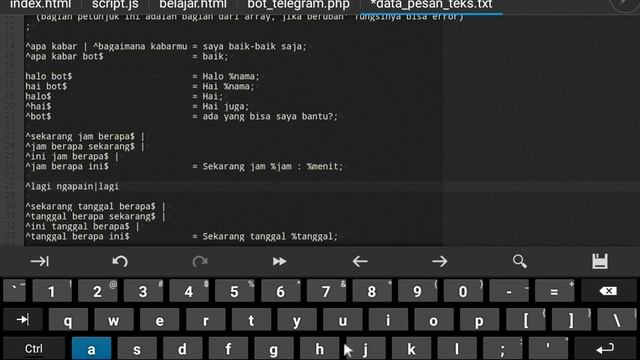Screen dimensions: 640x360
Task: Tap the number 1 key
Action: pos(52,291)
